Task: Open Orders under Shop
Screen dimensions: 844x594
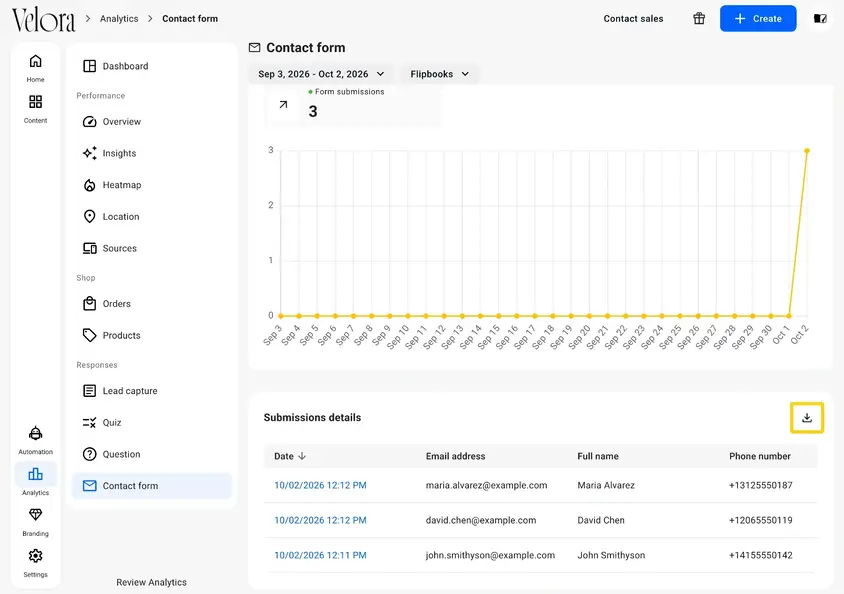Action: [x=152, y=304]
